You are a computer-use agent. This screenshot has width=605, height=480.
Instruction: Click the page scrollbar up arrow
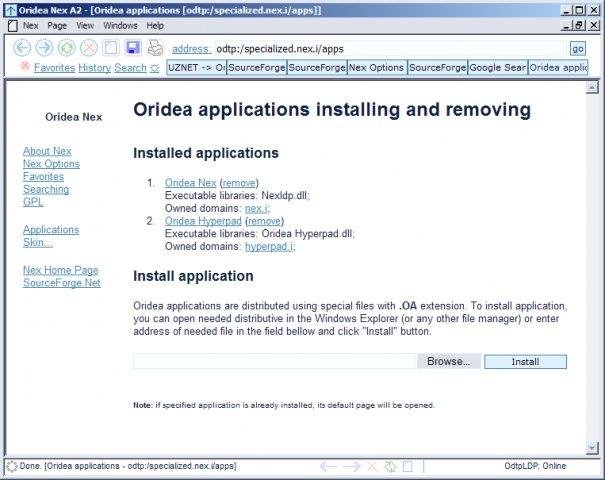pos(592,88)
